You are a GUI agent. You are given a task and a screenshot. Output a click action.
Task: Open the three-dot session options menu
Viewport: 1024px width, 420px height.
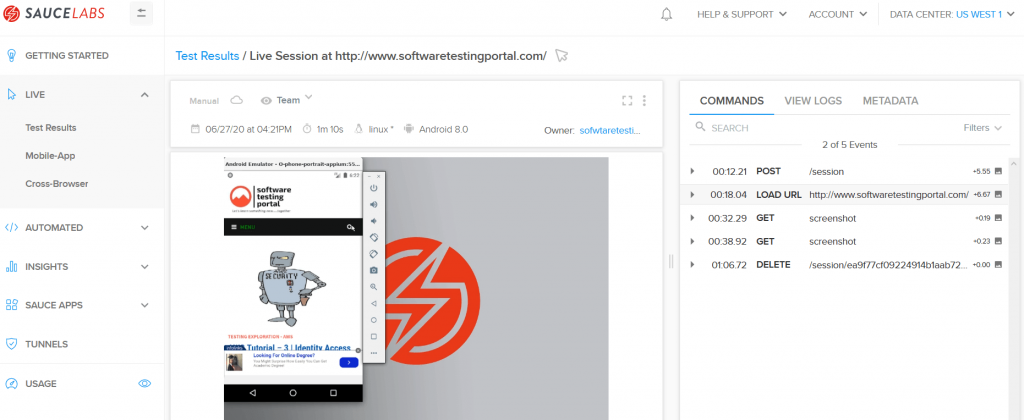[x=644, y=100]
